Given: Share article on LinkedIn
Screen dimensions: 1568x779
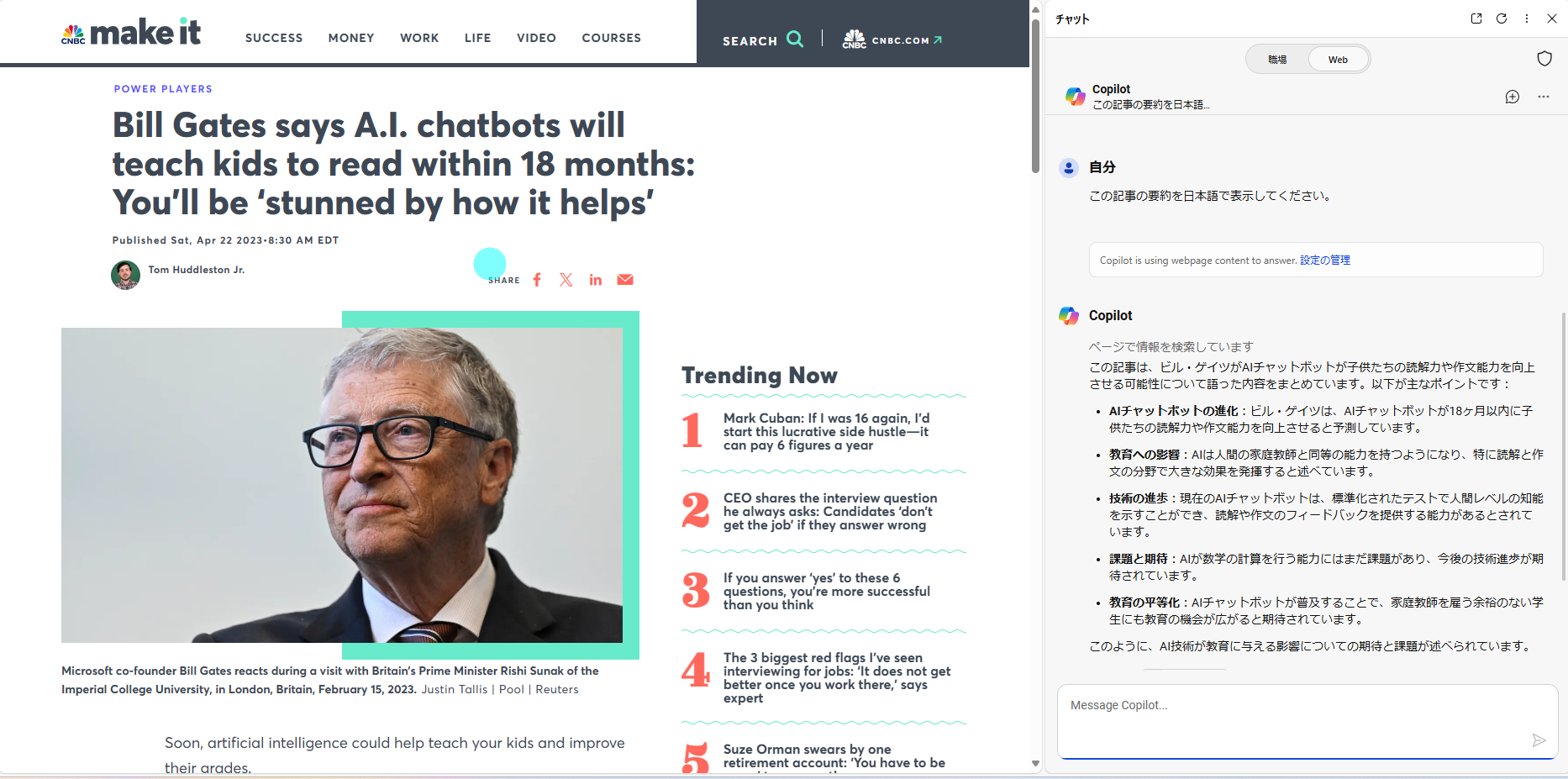Looking at the screenshot, I should [x=596, y=280].
